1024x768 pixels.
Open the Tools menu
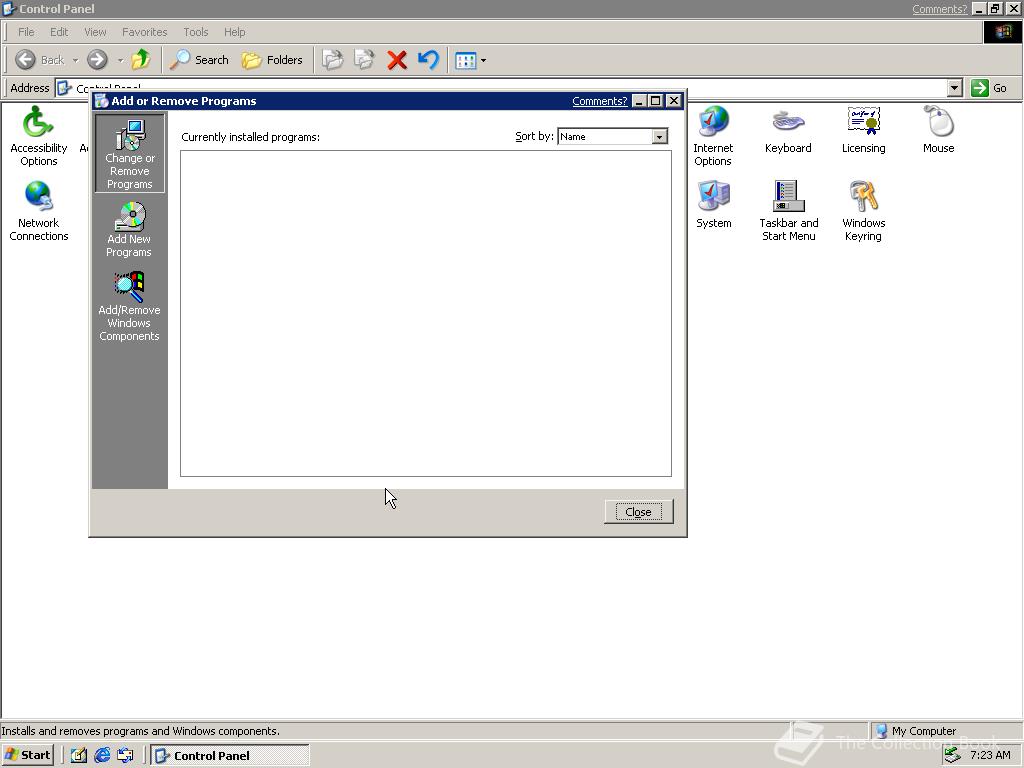click(195, 32)
